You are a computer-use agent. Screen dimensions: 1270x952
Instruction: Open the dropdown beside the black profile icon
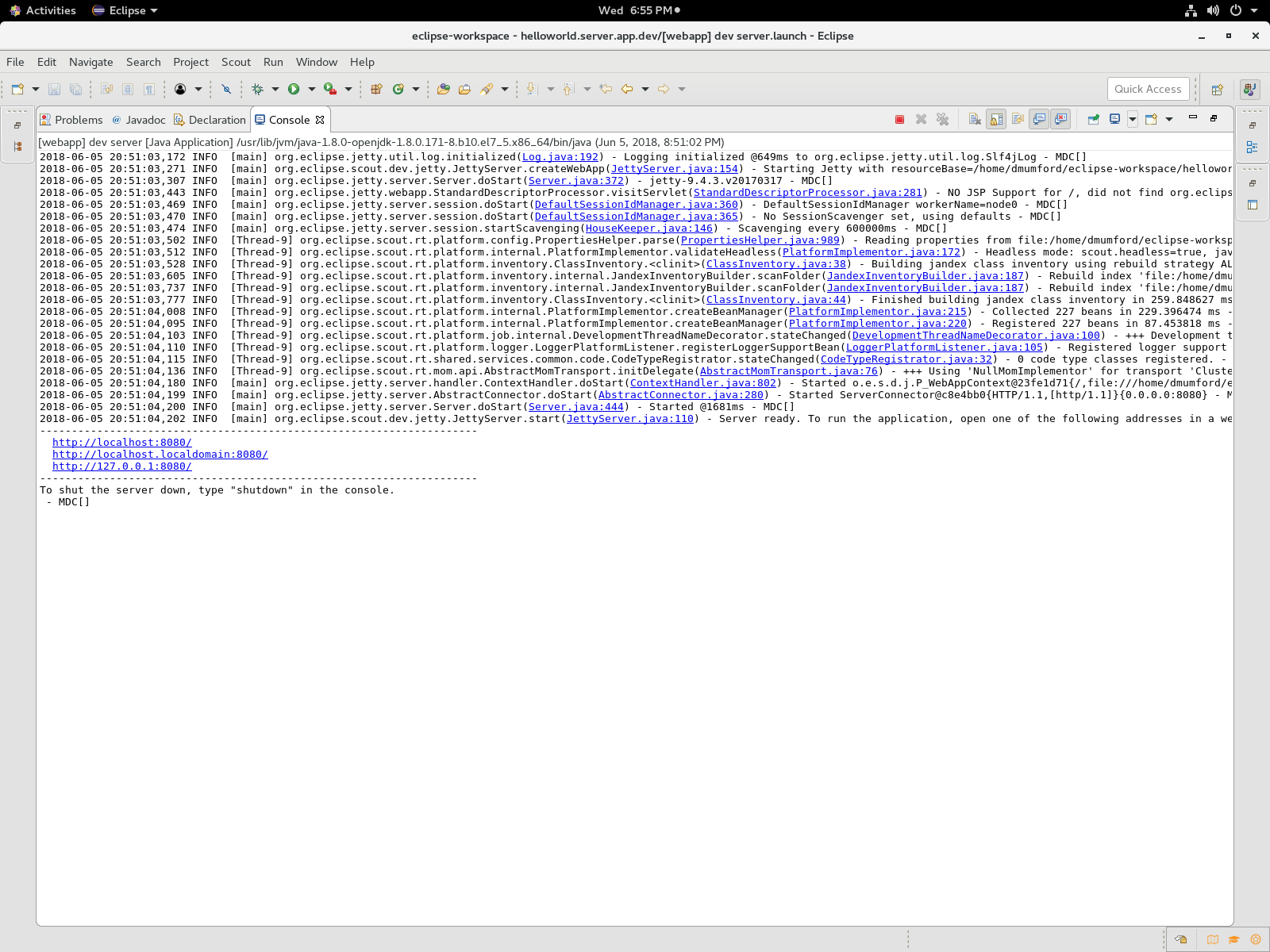point(198,89)
